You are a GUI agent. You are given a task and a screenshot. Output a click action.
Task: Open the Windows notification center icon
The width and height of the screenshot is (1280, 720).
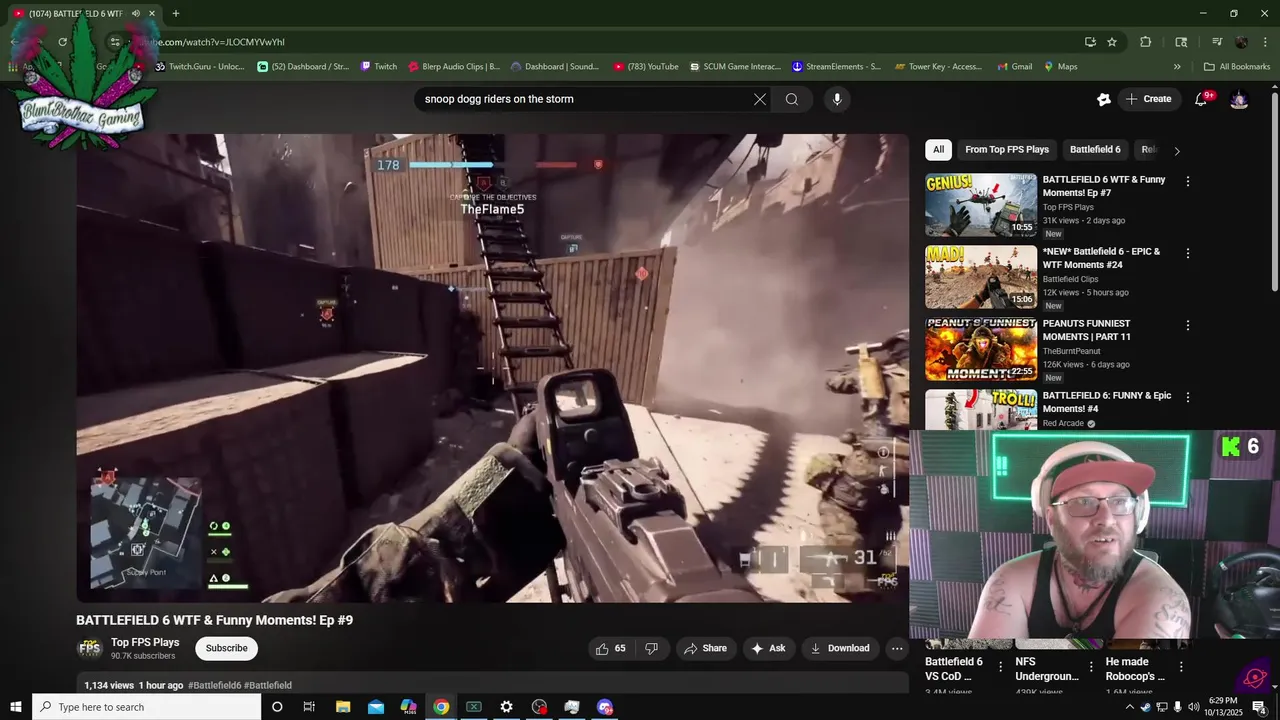click(x=1260, y=707)
